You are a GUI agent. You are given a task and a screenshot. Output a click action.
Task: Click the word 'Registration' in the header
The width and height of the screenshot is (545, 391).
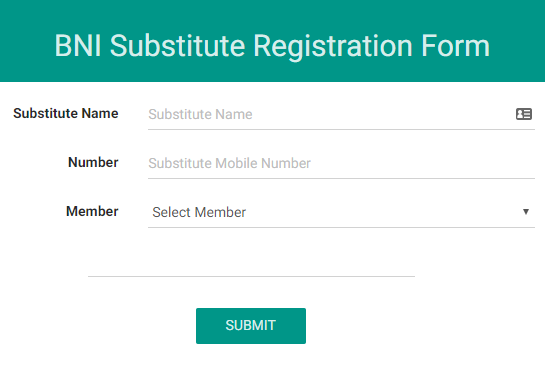[333, 47]
